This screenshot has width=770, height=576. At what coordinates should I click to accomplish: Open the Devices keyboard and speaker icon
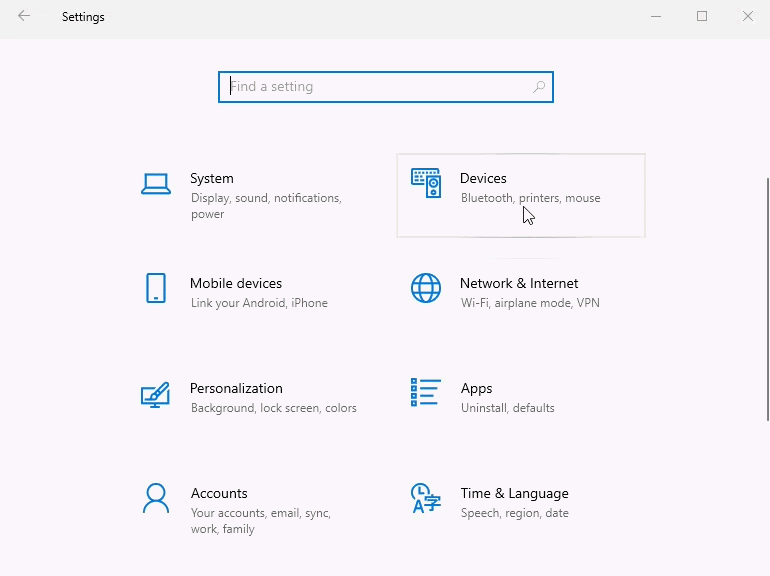click(426, 183)
